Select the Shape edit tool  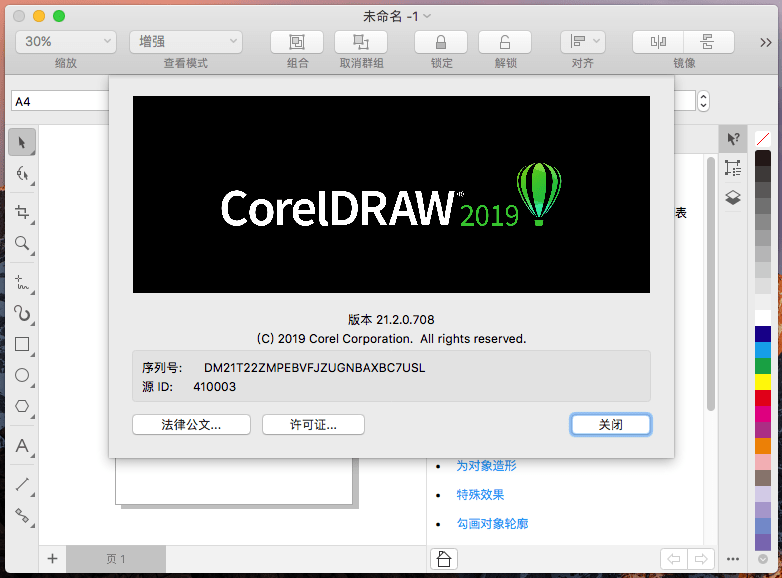coord(21,174)
